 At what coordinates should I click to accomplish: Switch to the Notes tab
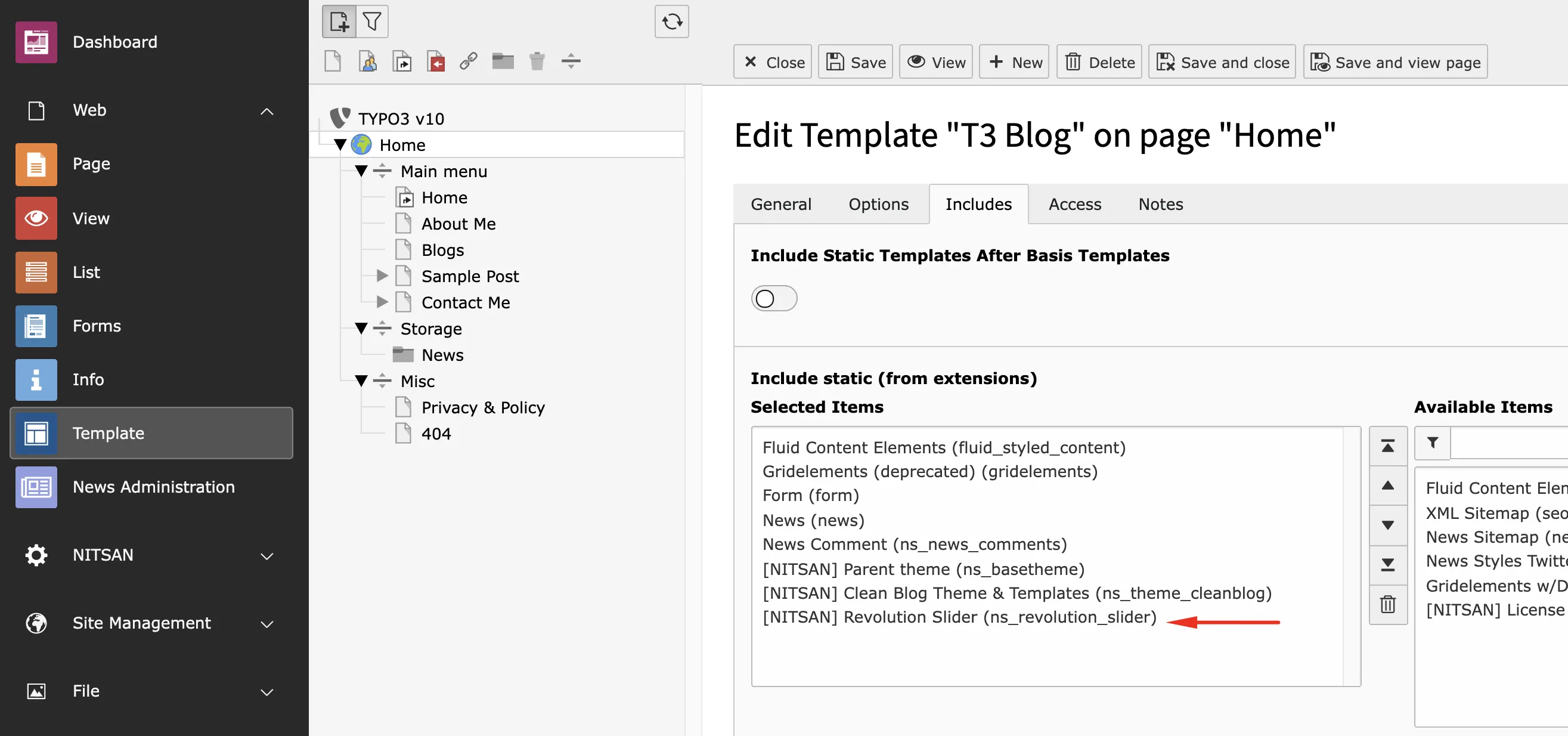click(1160, 204)
